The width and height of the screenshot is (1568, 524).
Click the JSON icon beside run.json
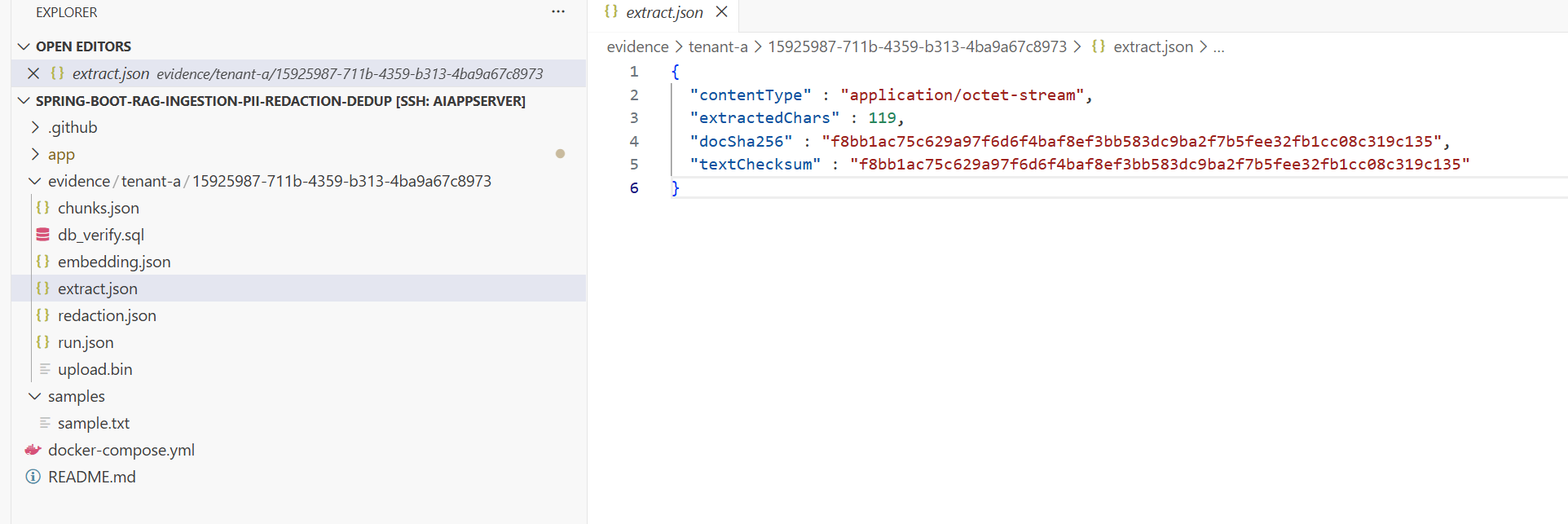coord(43,342)
